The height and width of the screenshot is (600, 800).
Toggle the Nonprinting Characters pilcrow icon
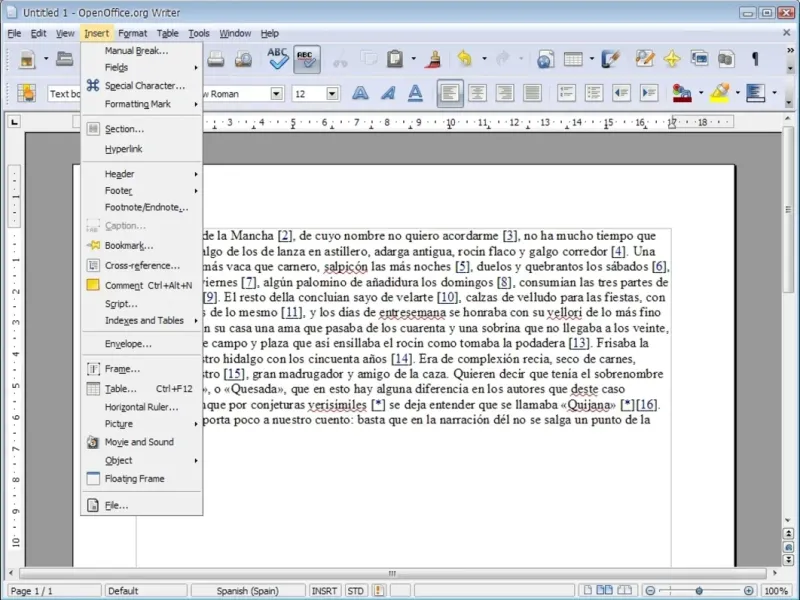(x=755, y=59)
